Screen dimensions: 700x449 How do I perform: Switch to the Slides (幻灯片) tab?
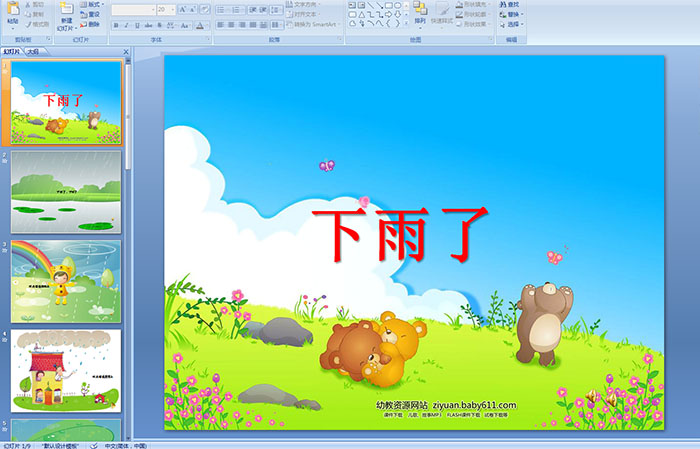click(x=12, y=51)
